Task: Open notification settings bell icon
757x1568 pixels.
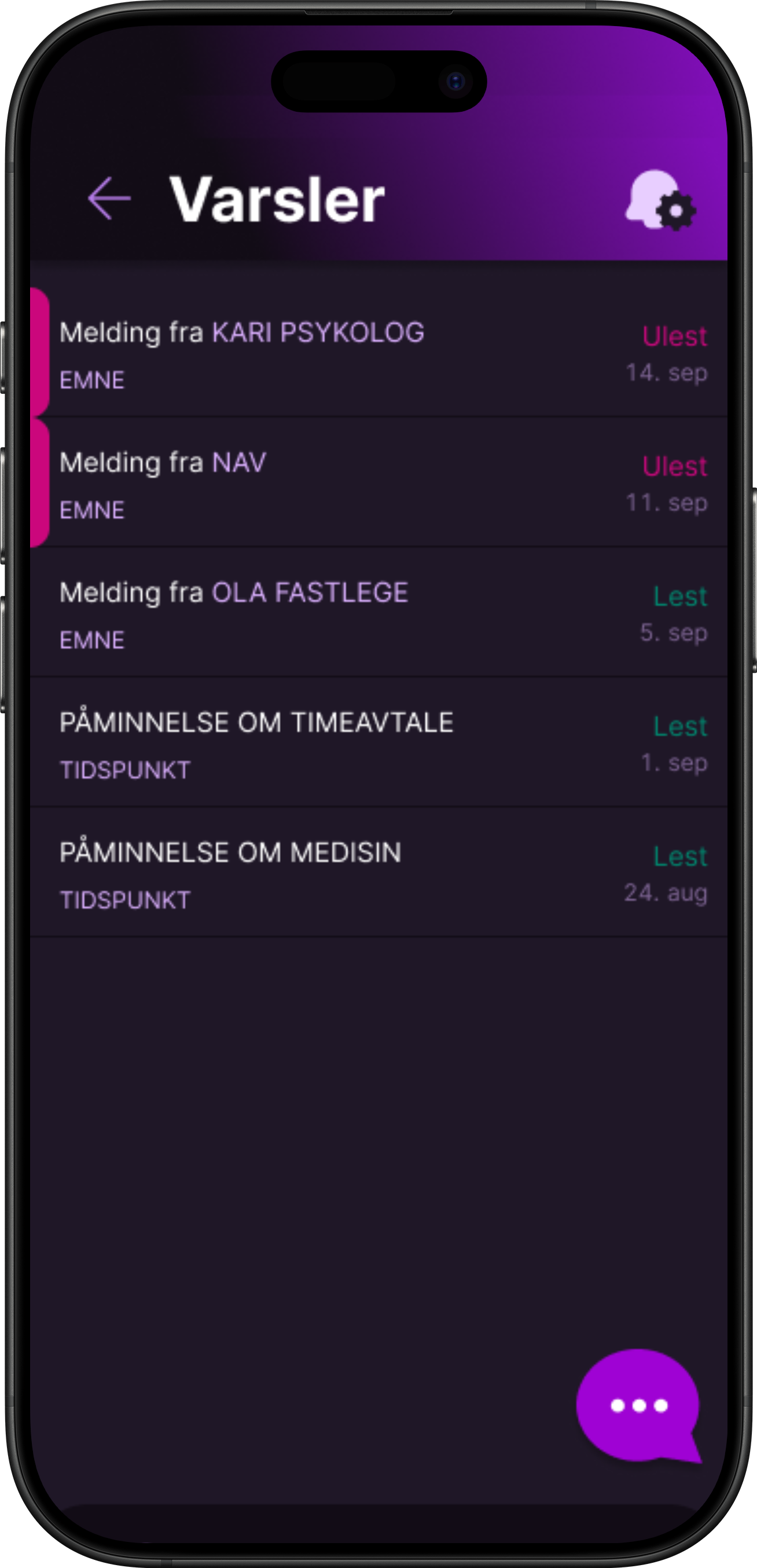Action: [661, 200]
